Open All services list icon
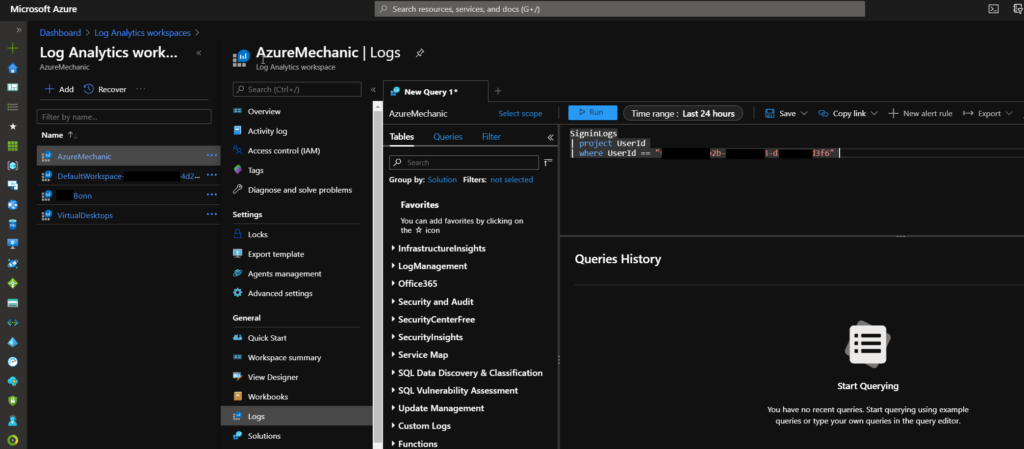Screen dimensions: 1024x449 pyautogui.click(x=12, y=107)
